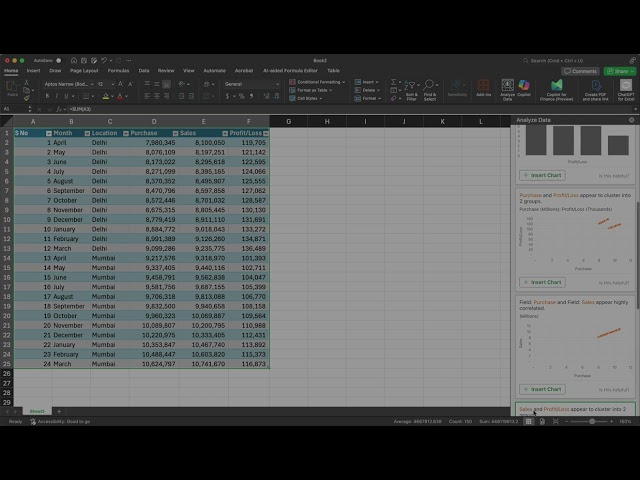This screenshot has height=480, width=640.
Task: Click the Undo arrow icon
Action: [x=104, y=60]
